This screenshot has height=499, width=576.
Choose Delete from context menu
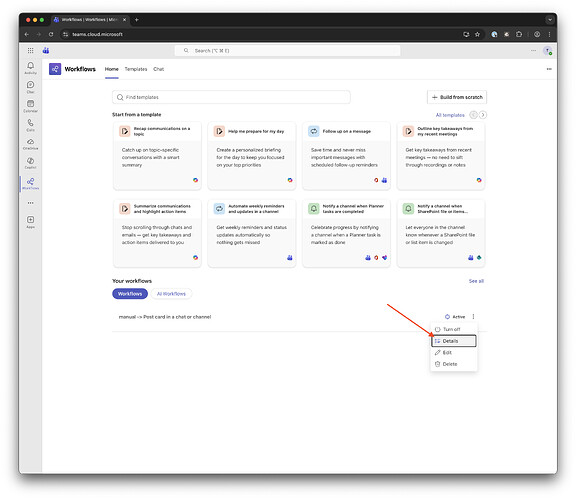click(454, 364)
